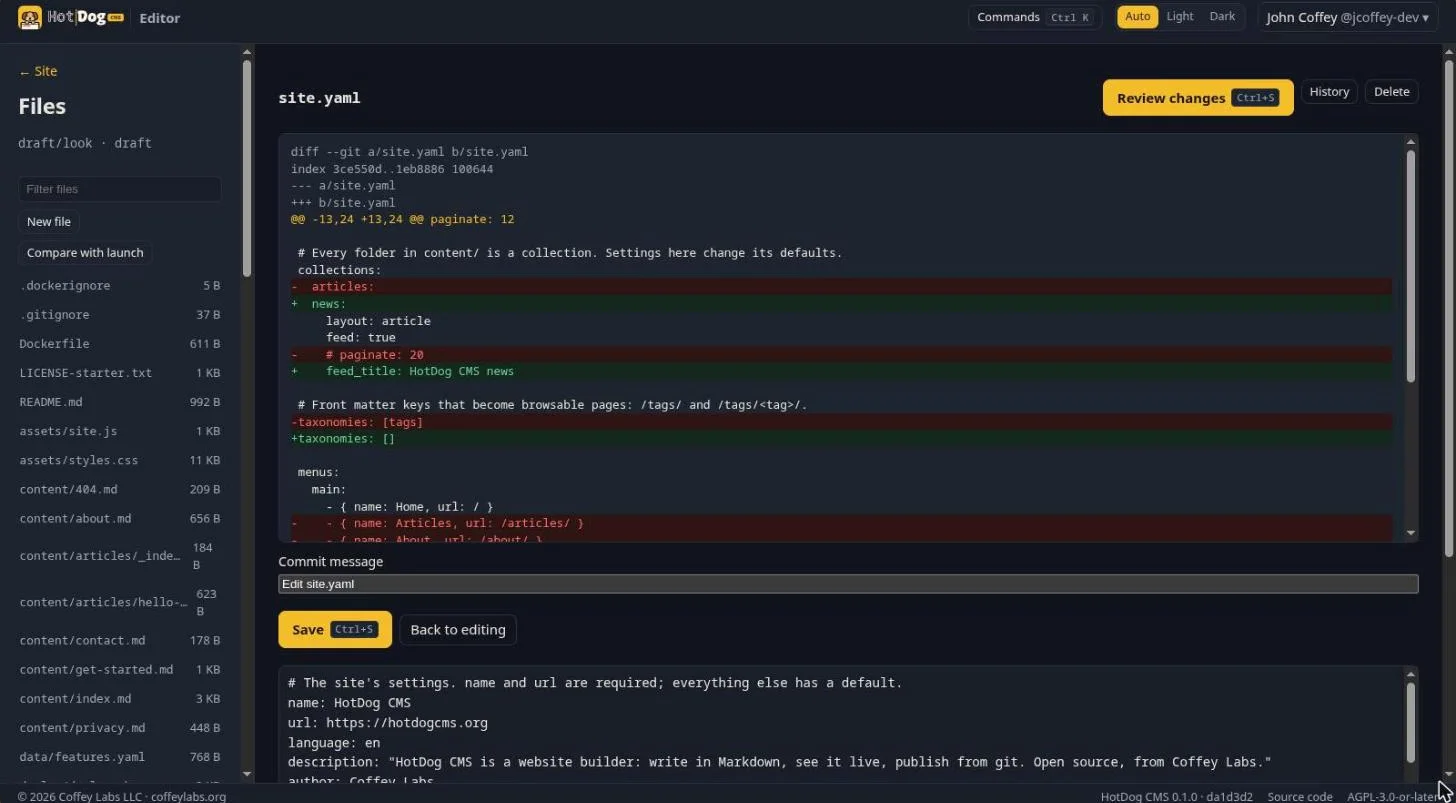The width and height of the screenshot is (1456, 803).
Task: Click the diff panel up scroll arrow
Action: pyautogui.click(x=1411, y=142)
